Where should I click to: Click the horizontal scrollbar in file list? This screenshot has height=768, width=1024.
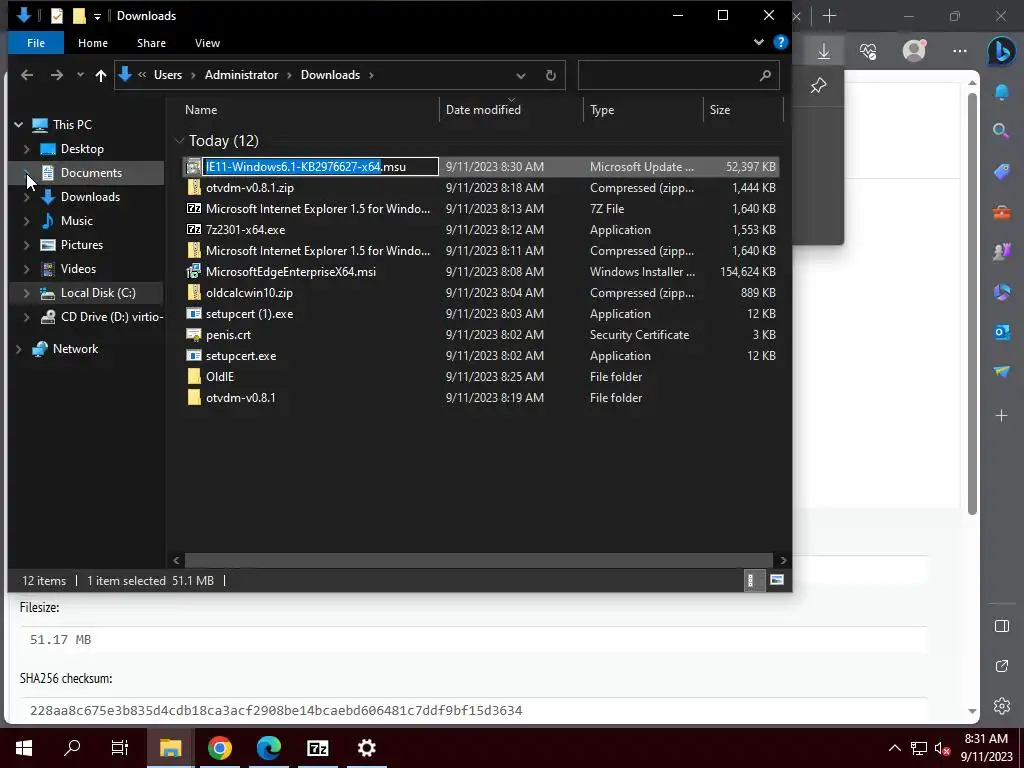pos(479,560)
